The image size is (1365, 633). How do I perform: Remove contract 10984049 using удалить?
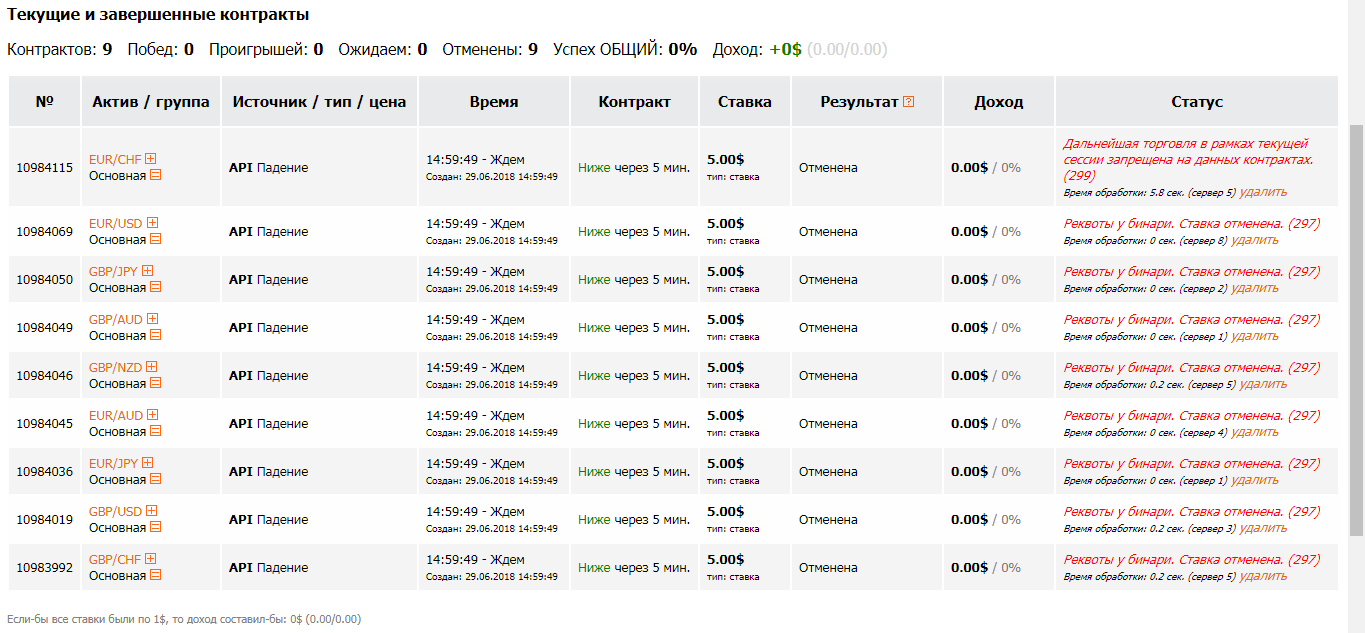click(1254, 336)
